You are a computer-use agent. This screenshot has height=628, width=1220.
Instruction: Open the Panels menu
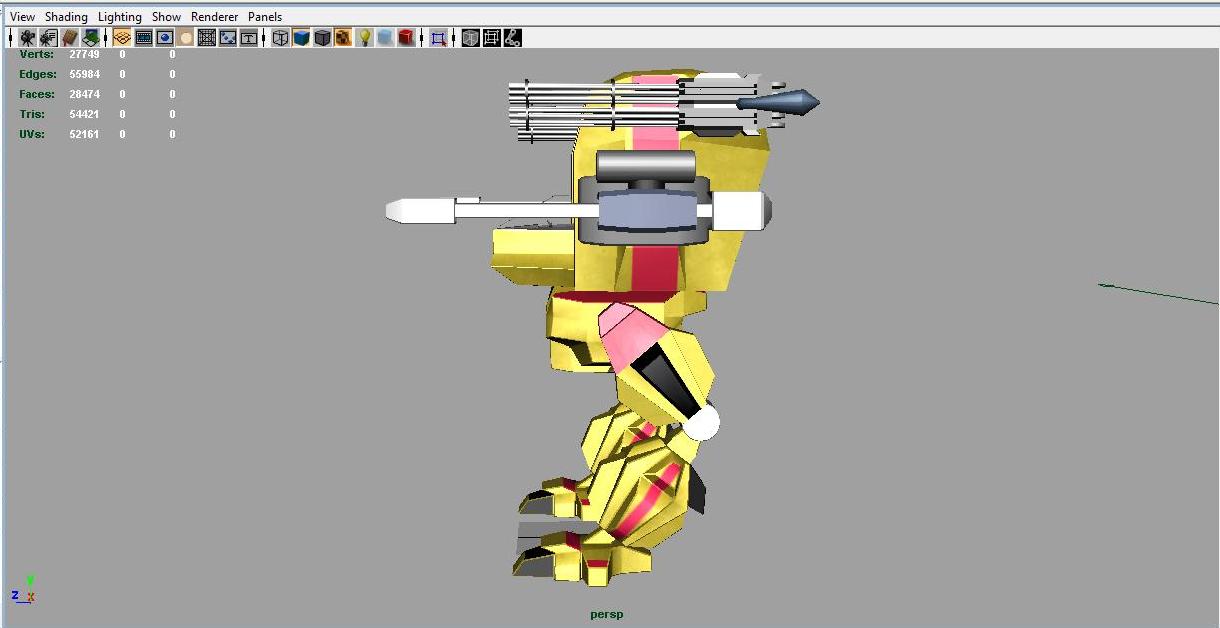point(265,17)
